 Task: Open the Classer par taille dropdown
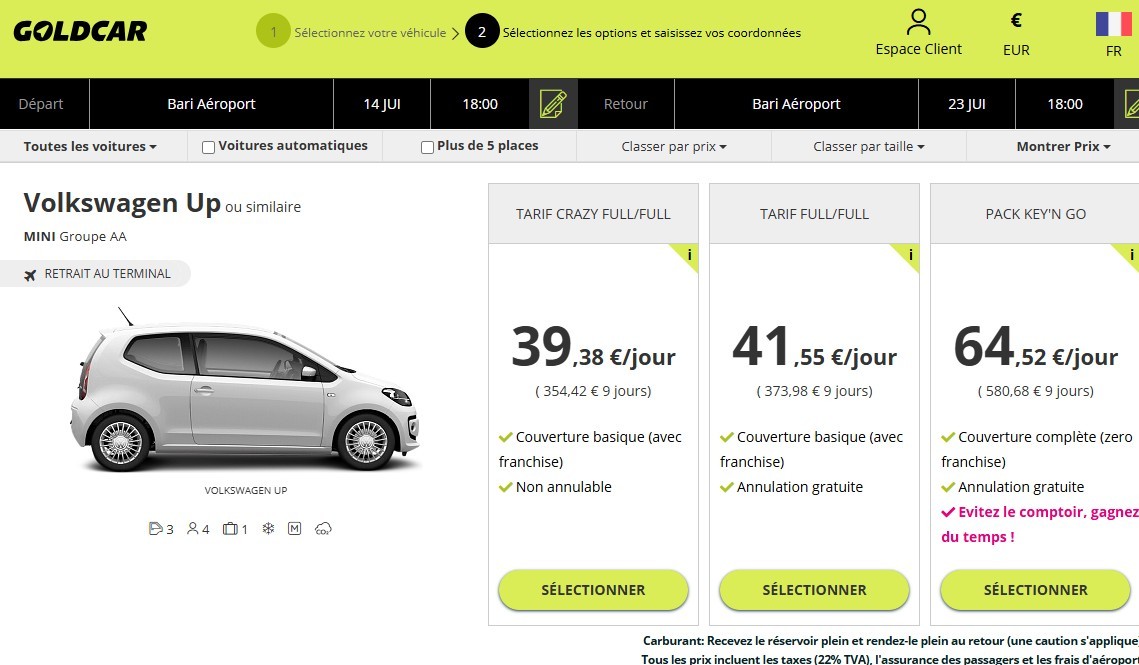(868, 146)
